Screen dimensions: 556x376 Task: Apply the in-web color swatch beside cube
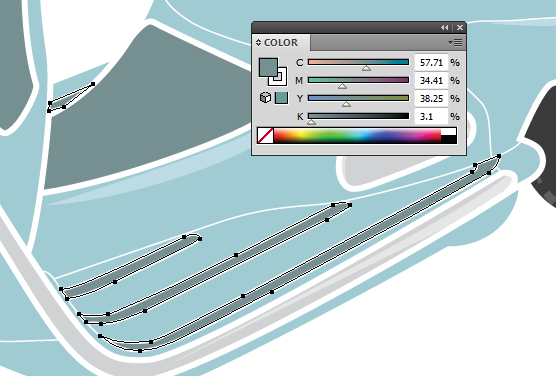[x=282, y=98]
